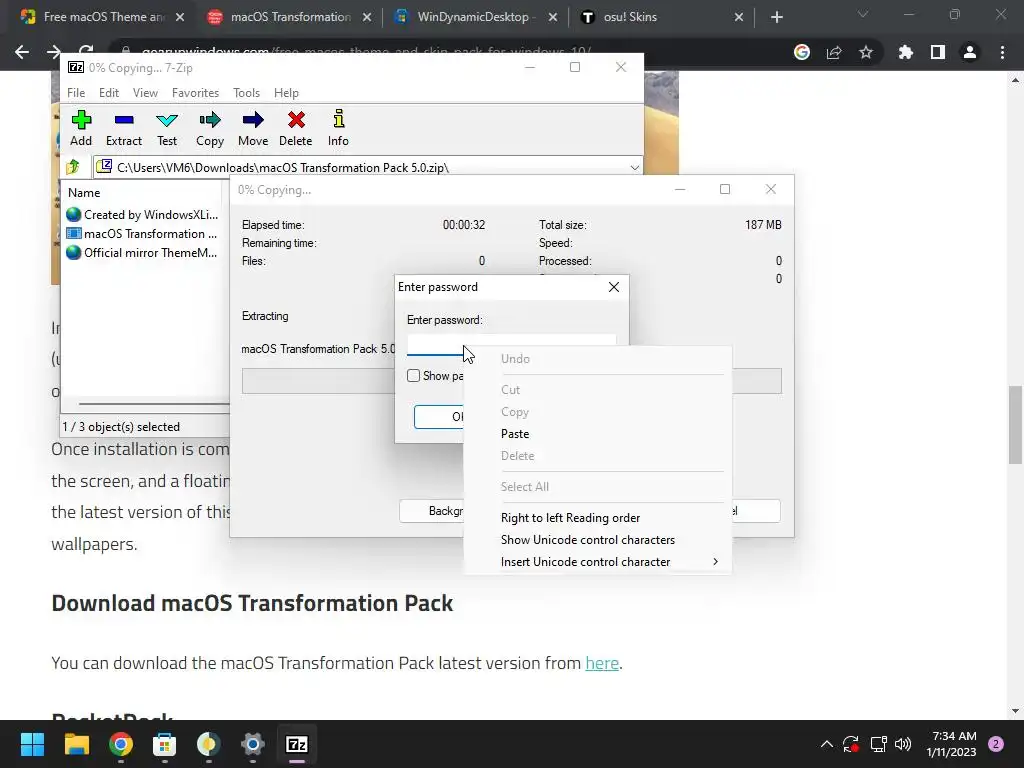Enable the Show password checkbox
The width and height of the screenshot is (1024, 768).
coord(413,376)
